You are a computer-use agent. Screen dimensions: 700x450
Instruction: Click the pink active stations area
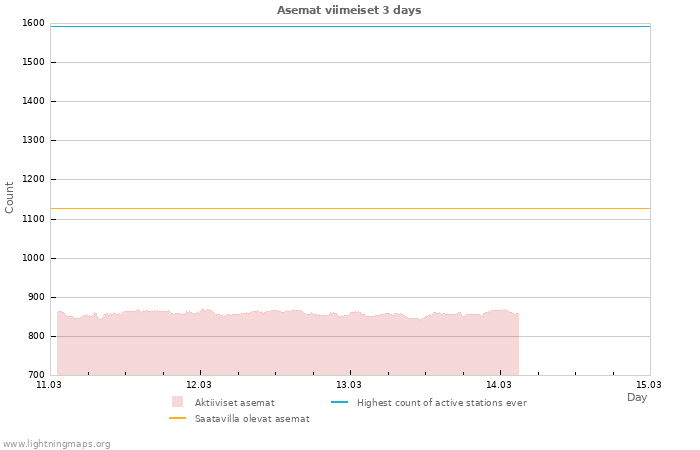(x=288, y=343)
